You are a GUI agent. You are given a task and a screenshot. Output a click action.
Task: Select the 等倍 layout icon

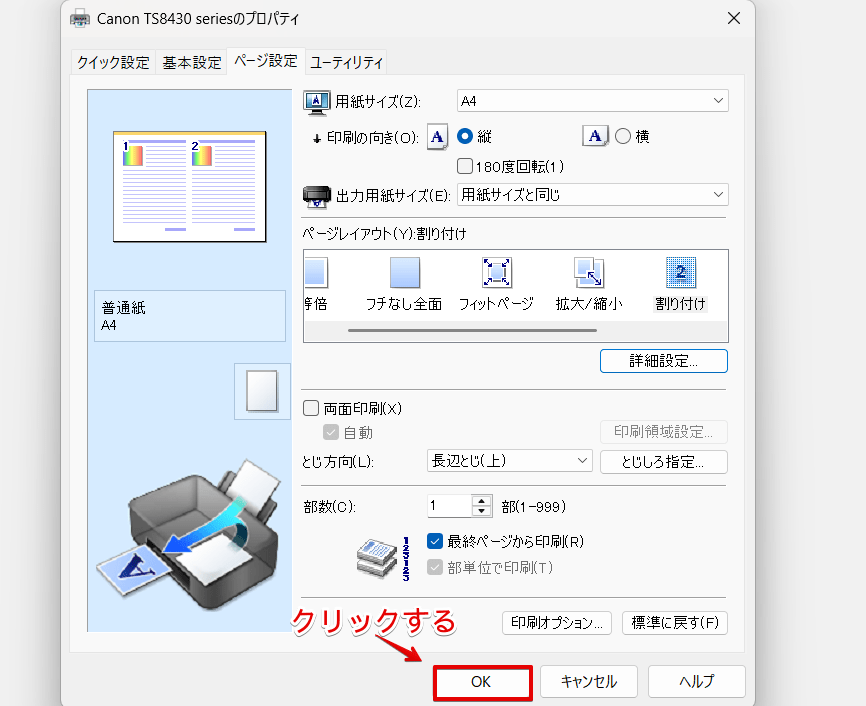coord(316,272)
